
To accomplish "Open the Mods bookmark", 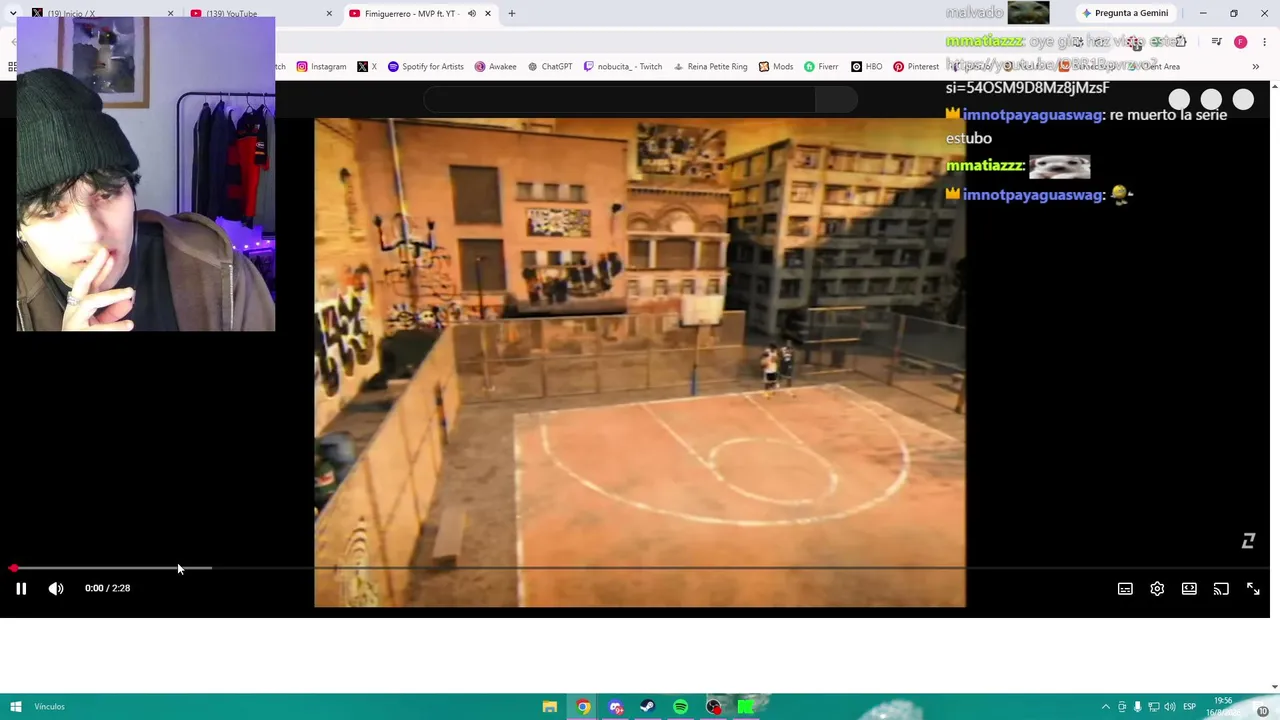I will [x=776, y=67].
